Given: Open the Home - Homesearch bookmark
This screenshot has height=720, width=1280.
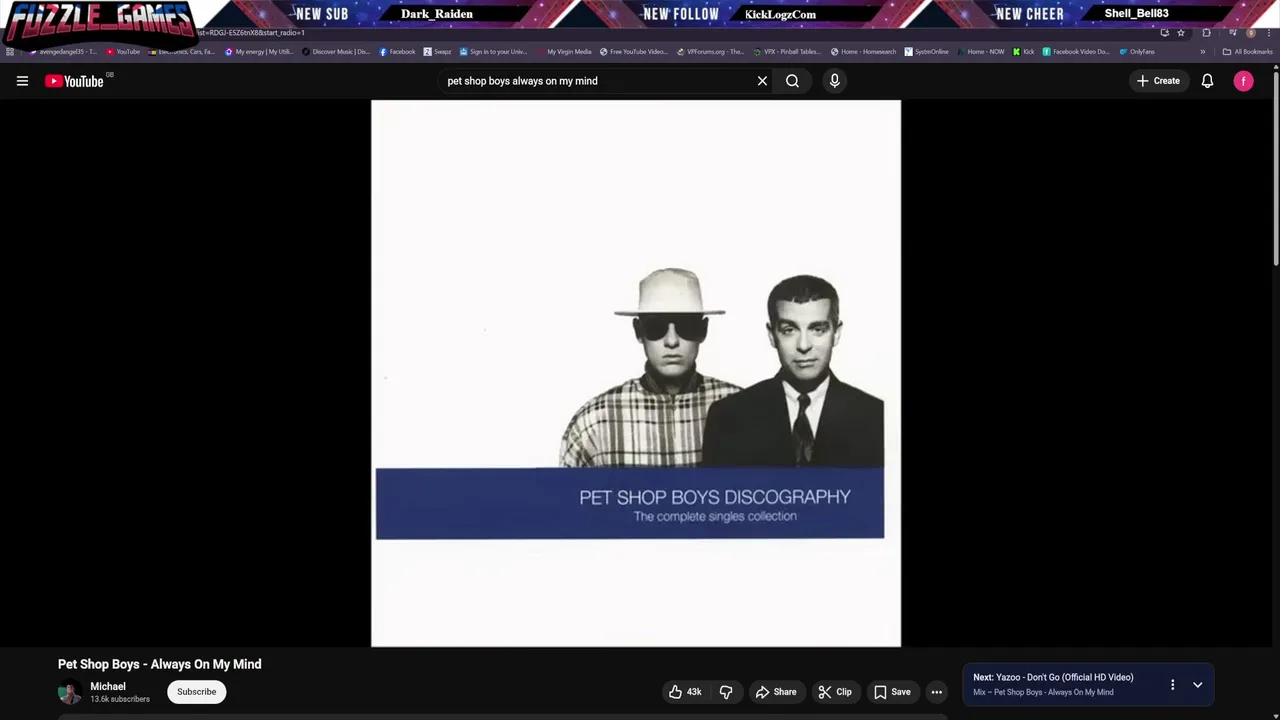Looking at the screenshot, I should (x=864, y=52).
